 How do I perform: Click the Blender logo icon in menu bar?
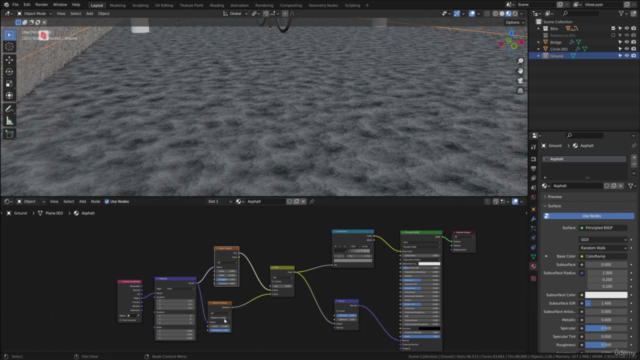click(6, 4)
